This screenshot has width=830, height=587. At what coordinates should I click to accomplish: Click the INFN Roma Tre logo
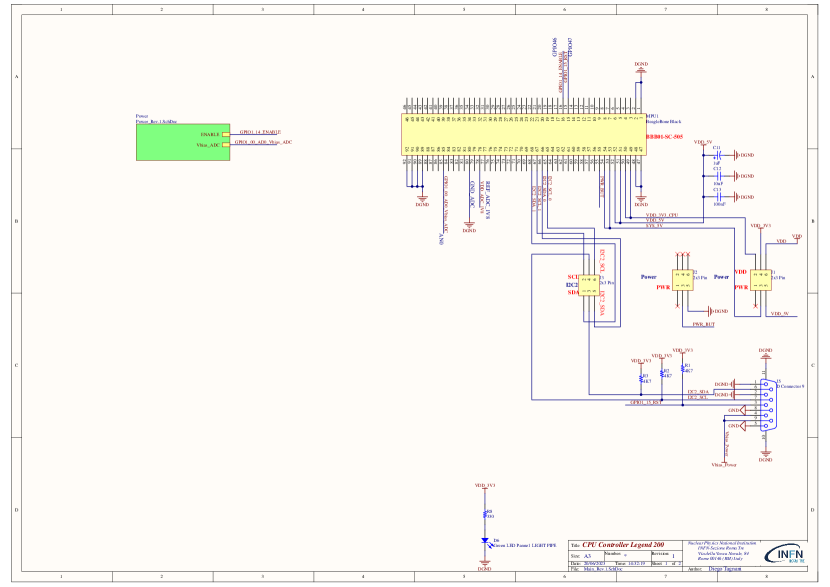click(x=787, y=555)
